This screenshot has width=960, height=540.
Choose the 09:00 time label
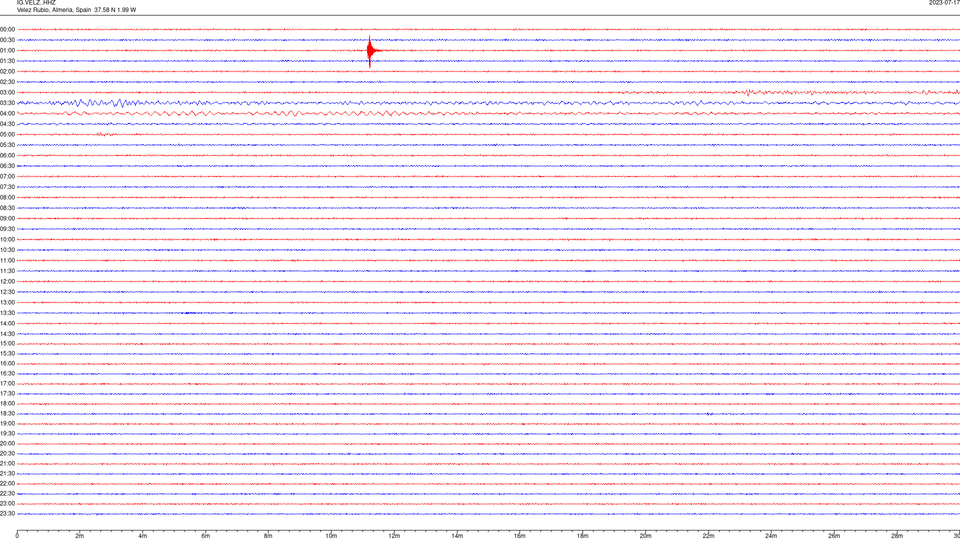7,219
